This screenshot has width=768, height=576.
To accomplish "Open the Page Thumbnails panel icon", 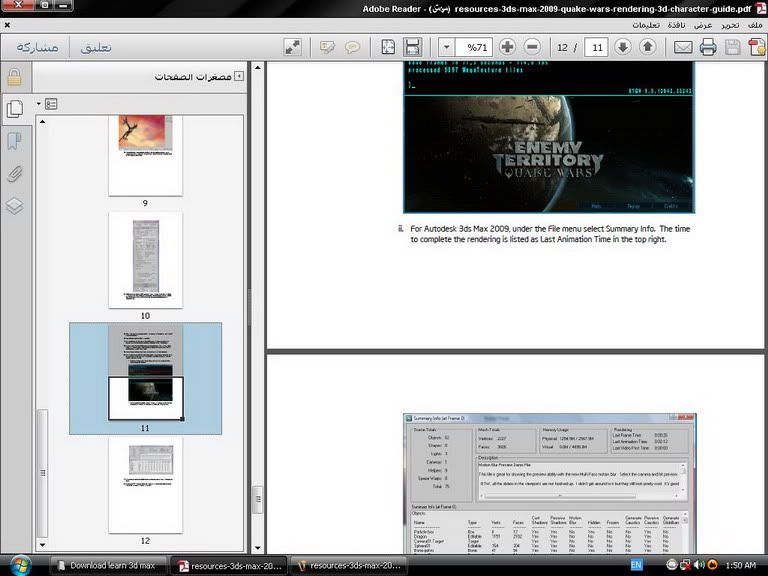I will point(15,109).
